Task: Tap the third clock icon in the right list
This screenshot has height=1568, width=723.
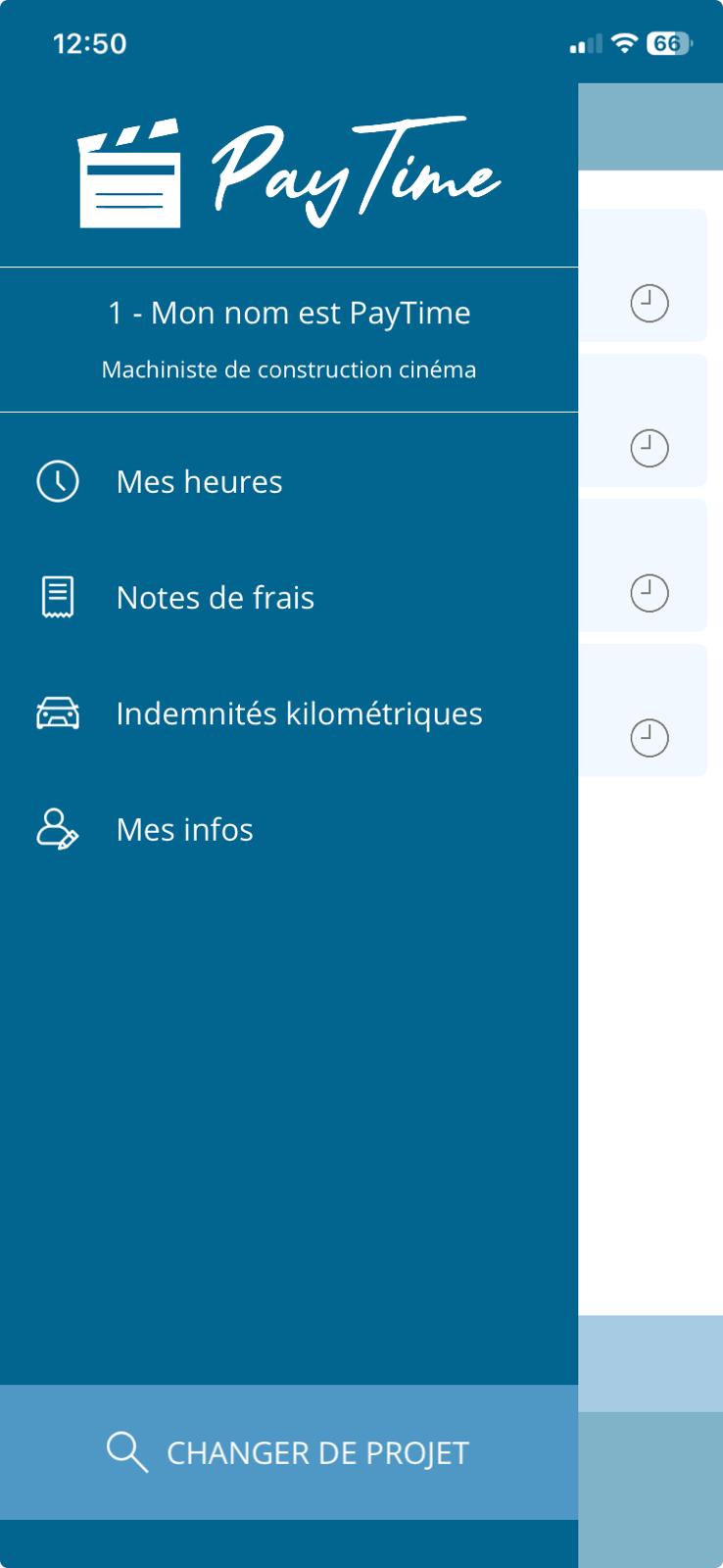Action: tap(649, 593)
